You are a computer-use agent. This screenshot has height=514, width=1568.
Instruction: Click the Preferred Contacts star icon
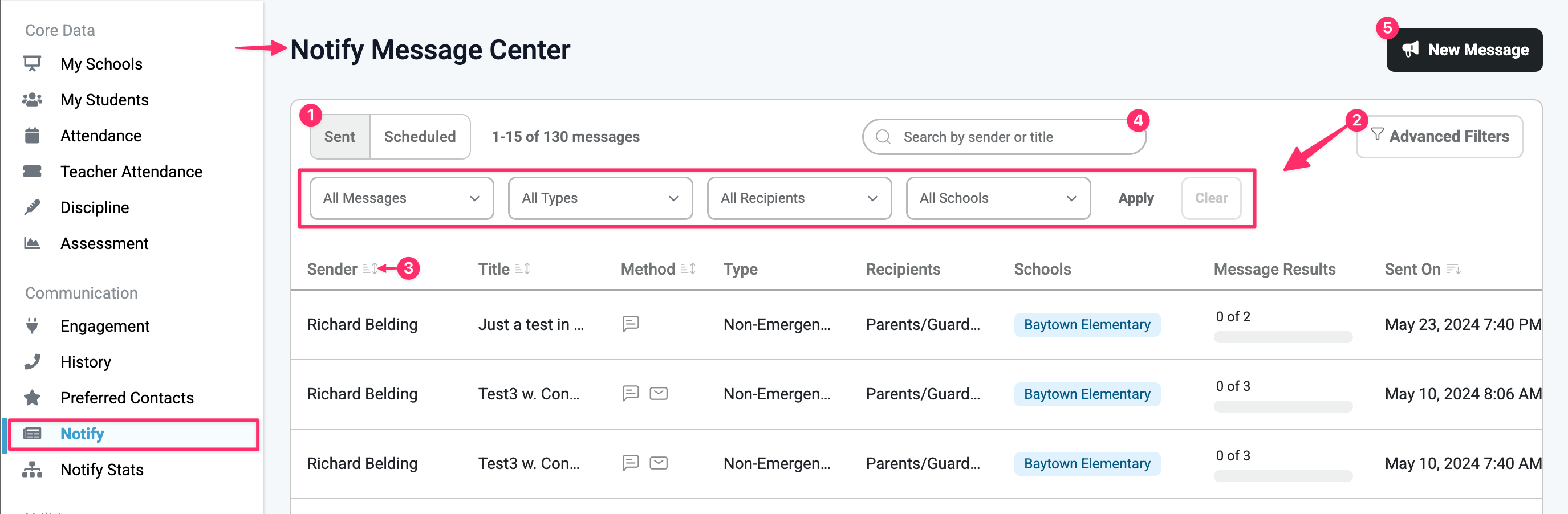coord(33,398)
